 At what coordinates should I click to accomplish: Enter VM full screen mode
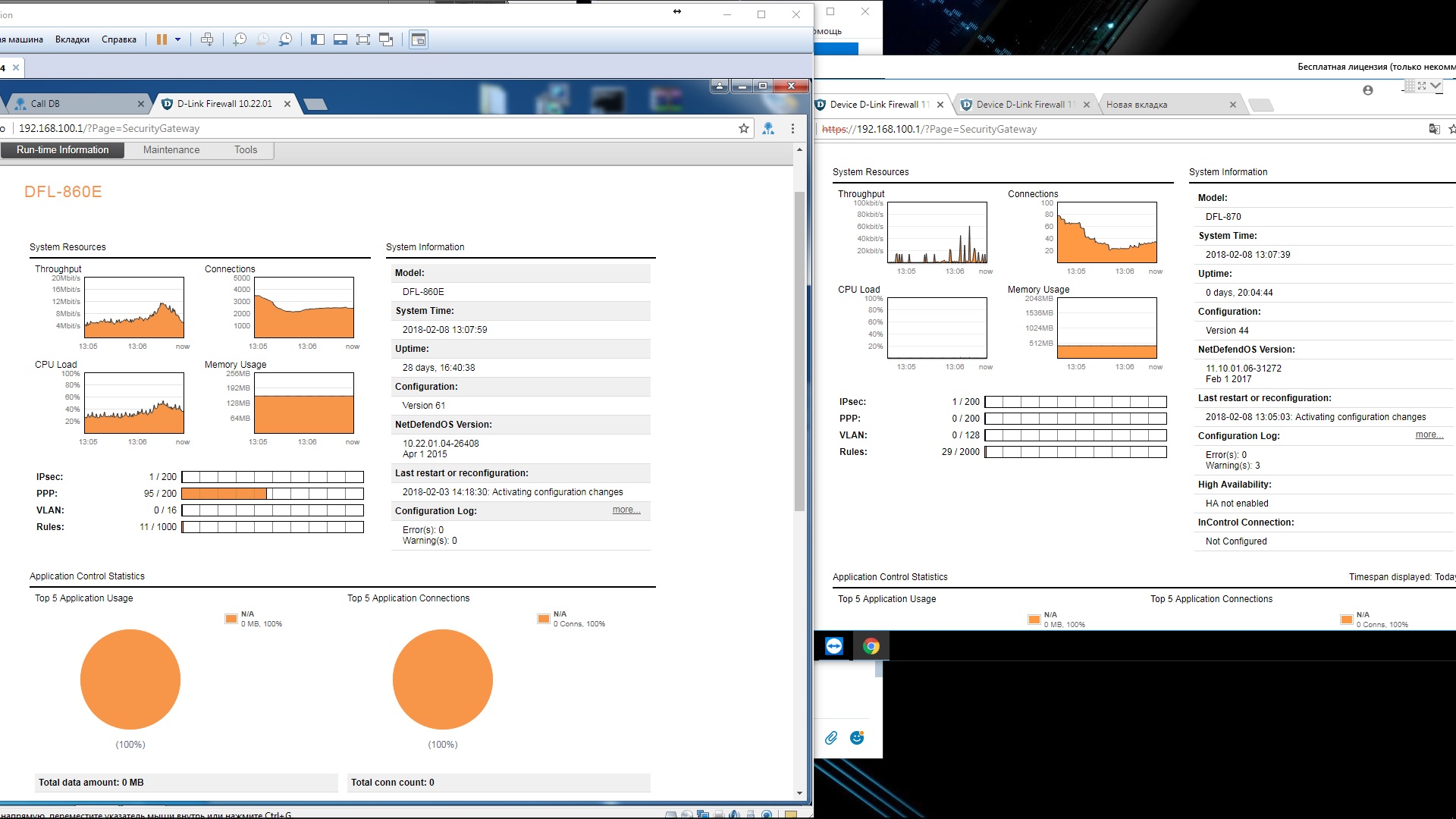point(363,39)
